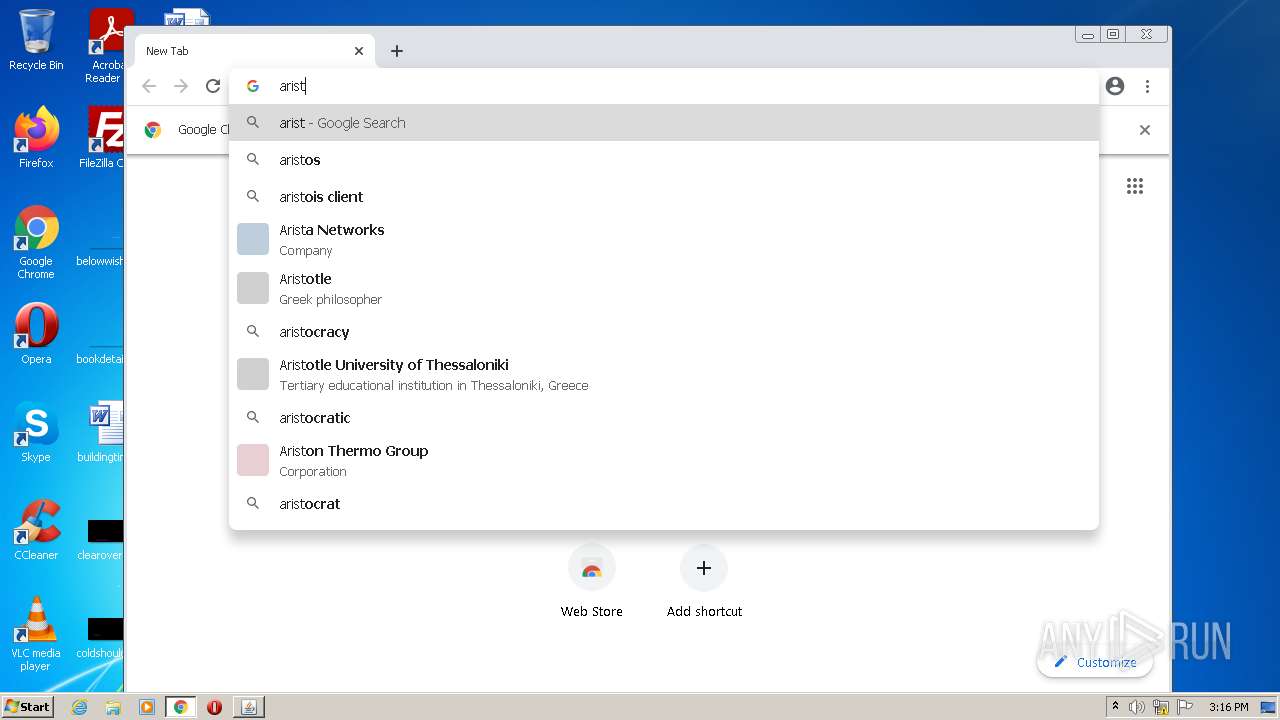This screenshot has height=720, width=1280.
Task: Open CCleaner desktop shortcut
Action: [36, 530]
